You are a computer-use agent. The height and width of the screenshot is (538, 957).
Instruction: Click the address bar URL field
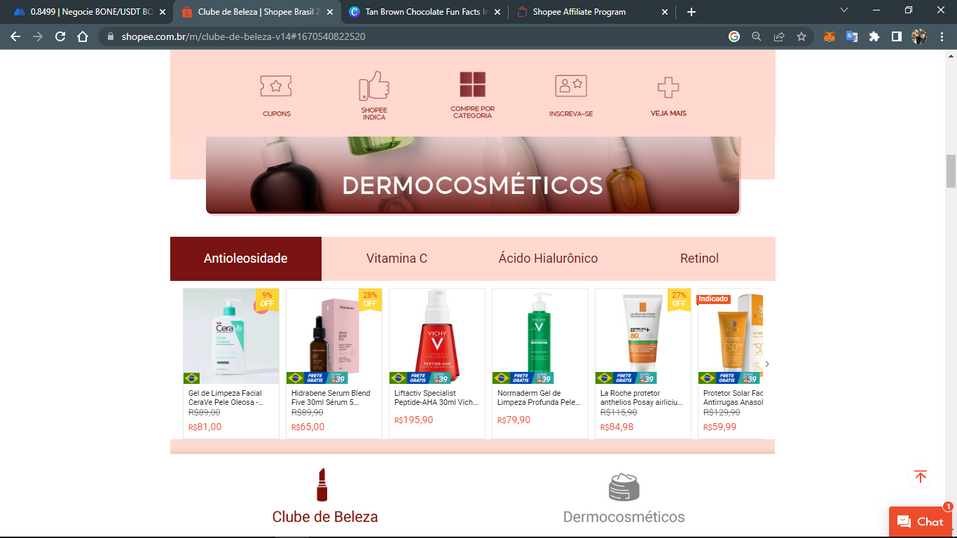[x=400, y=37]
